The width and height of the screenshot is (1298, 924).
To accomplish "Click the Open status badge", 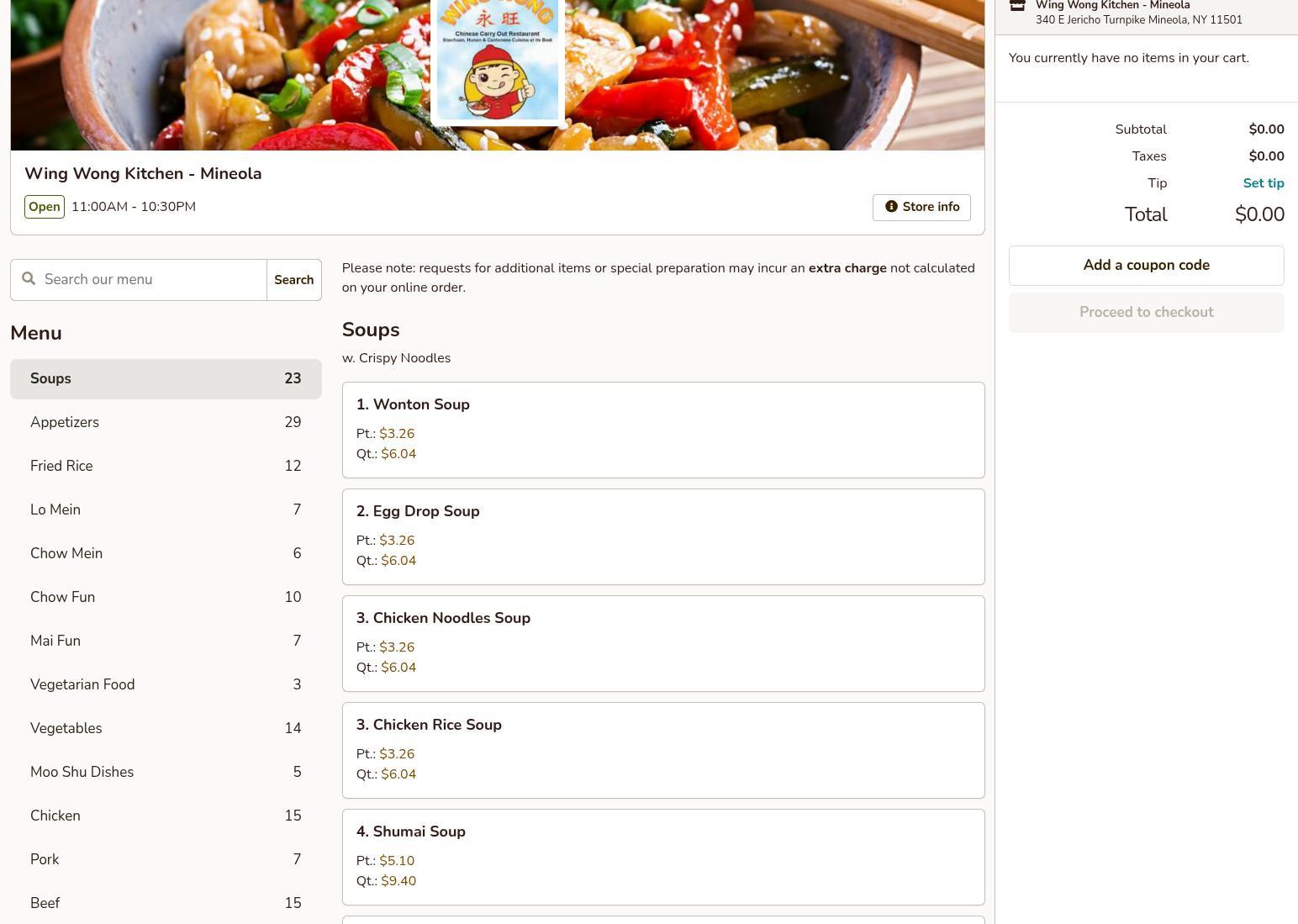I will pos(45,207).
